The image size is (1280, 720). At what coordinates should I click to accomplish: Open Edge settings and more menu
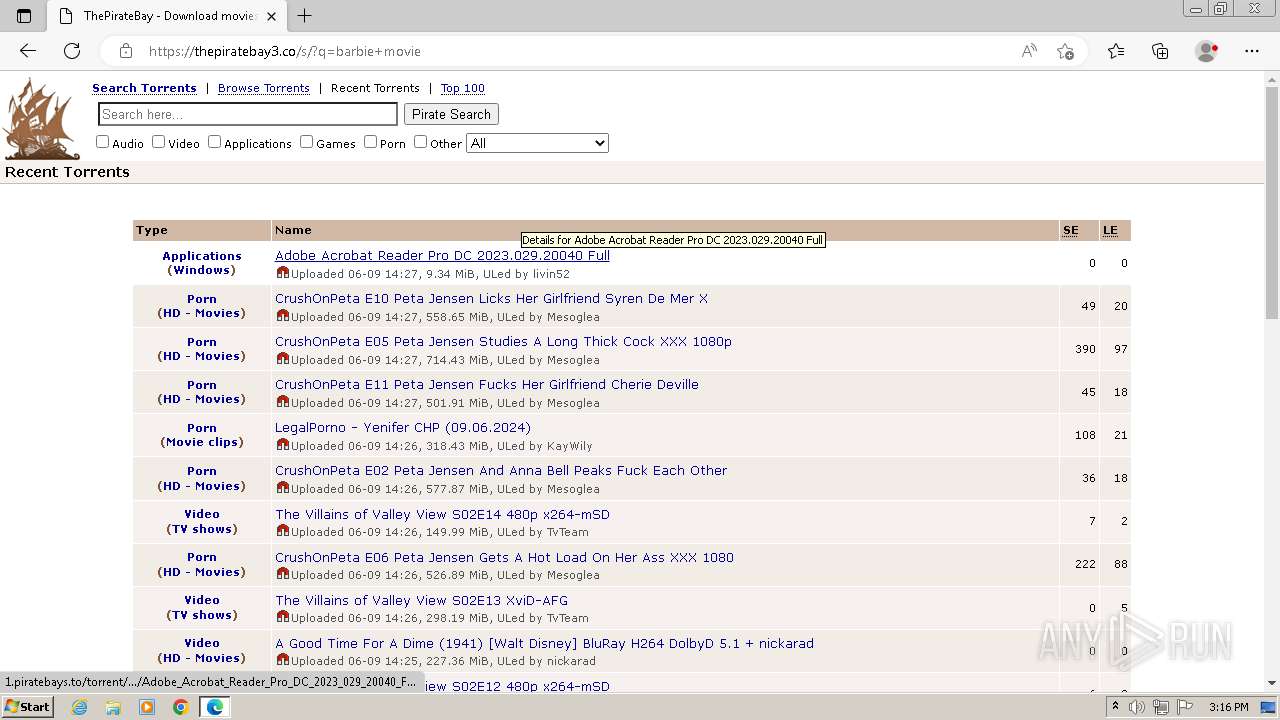[1252, 51]
